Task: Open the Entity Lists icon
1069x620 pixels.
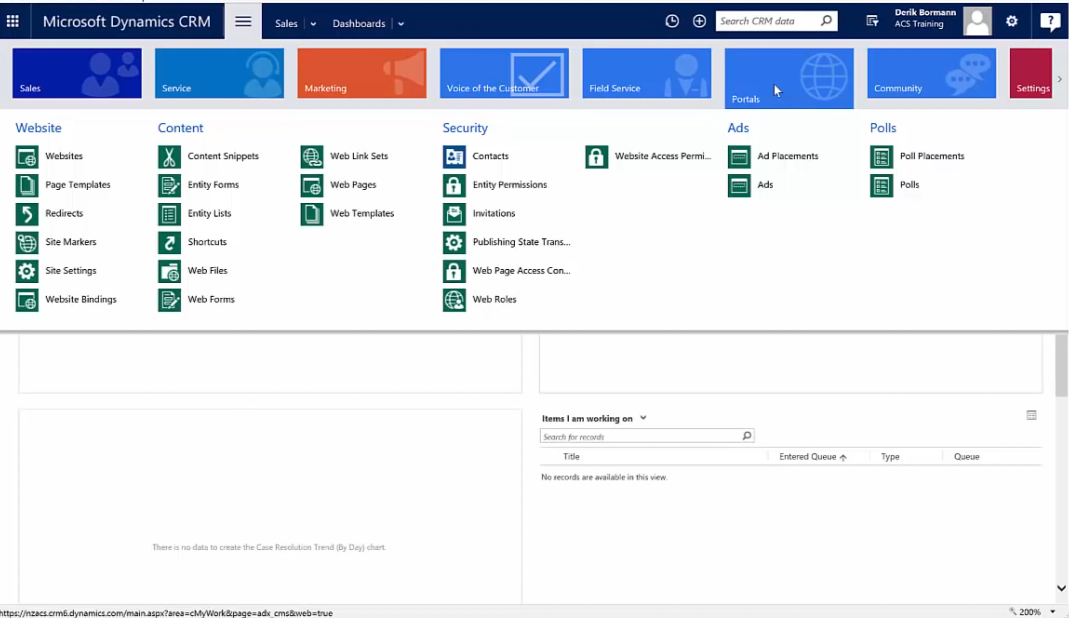Action: (x=169, y=214)
